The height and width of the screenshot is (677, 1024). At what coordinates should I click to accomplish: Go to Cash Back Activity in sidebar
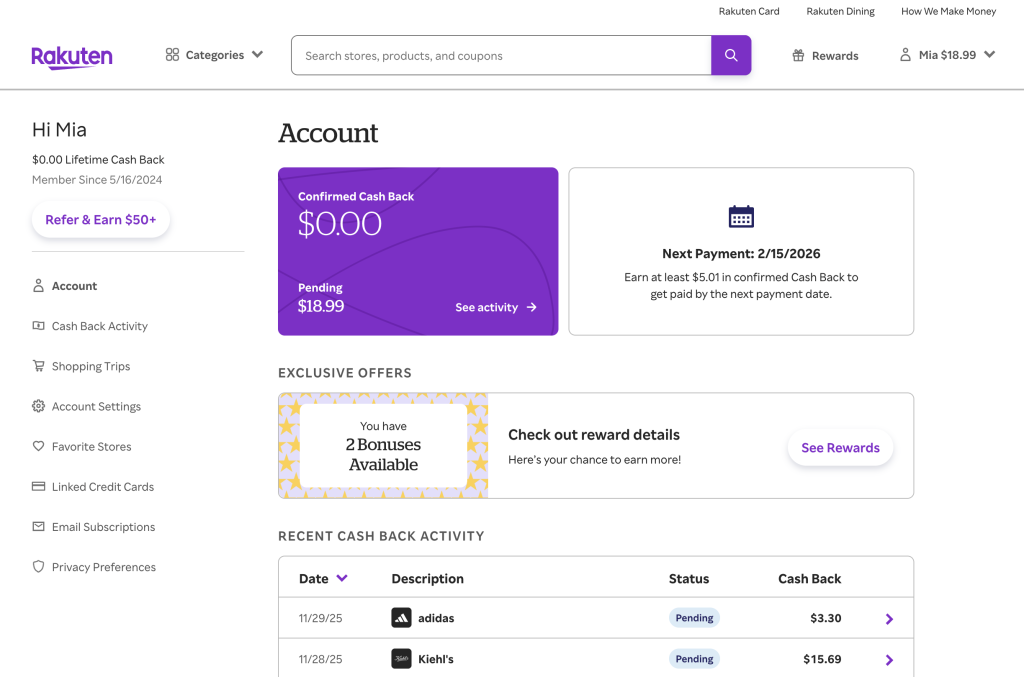(99, 326)
